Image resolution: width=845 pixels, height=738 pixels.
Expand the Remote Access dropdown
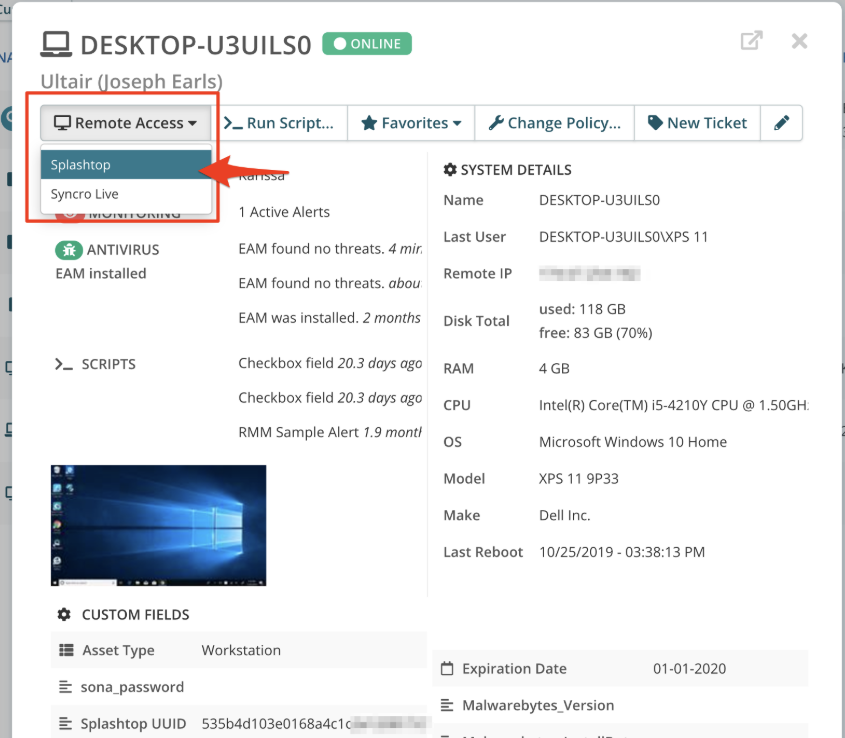tap(126, 123)
